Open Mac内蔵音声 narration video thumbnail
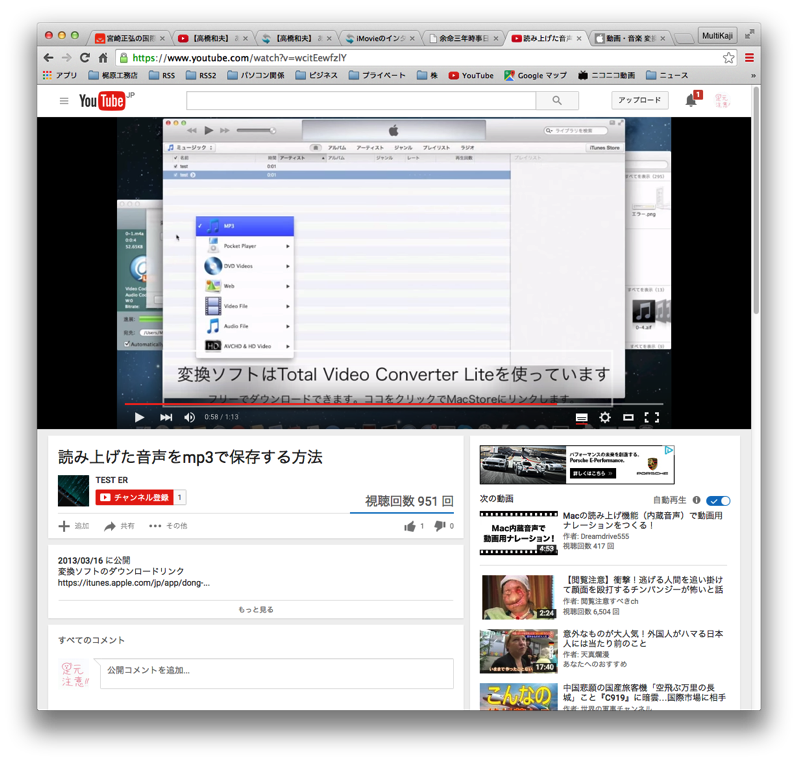 (x=518, y=532)
